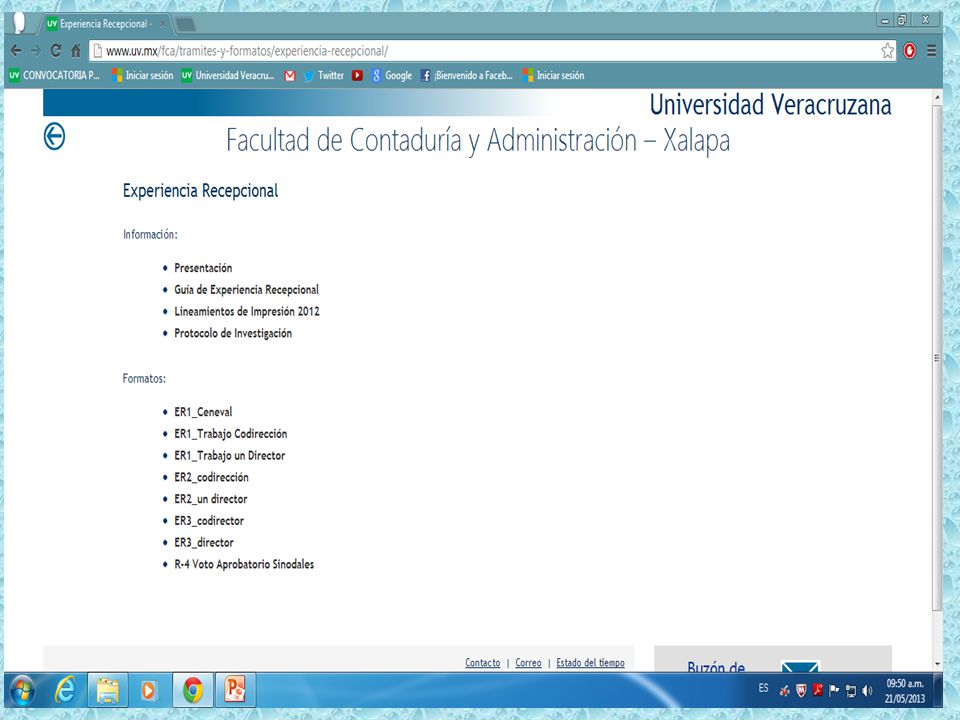Click the browser Back arrow
The image size is (960, 720).
click(x=16, y=51)
